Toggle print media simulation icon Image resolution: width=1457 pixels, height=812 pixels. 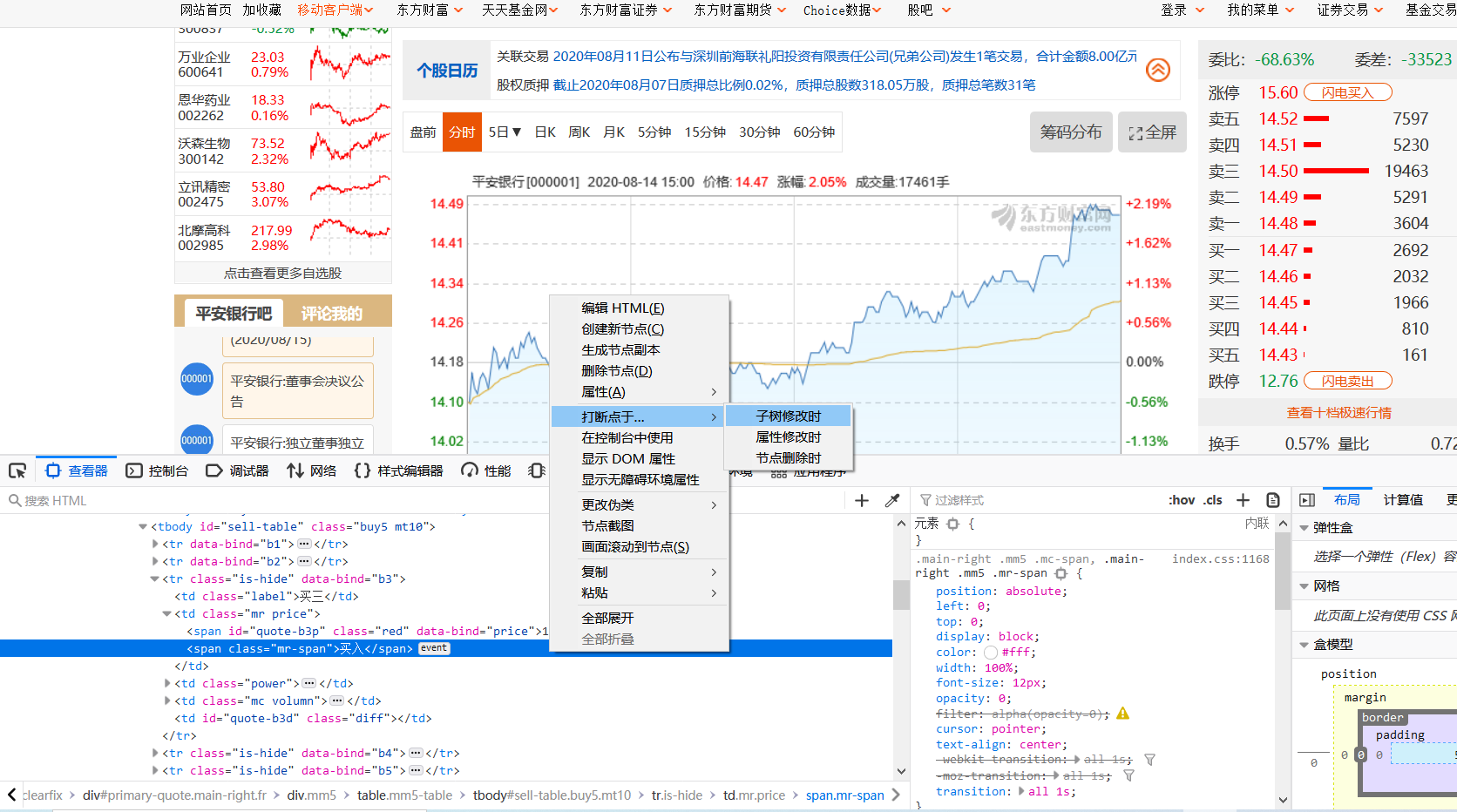pyautogui.click(x=1273, y=500)
